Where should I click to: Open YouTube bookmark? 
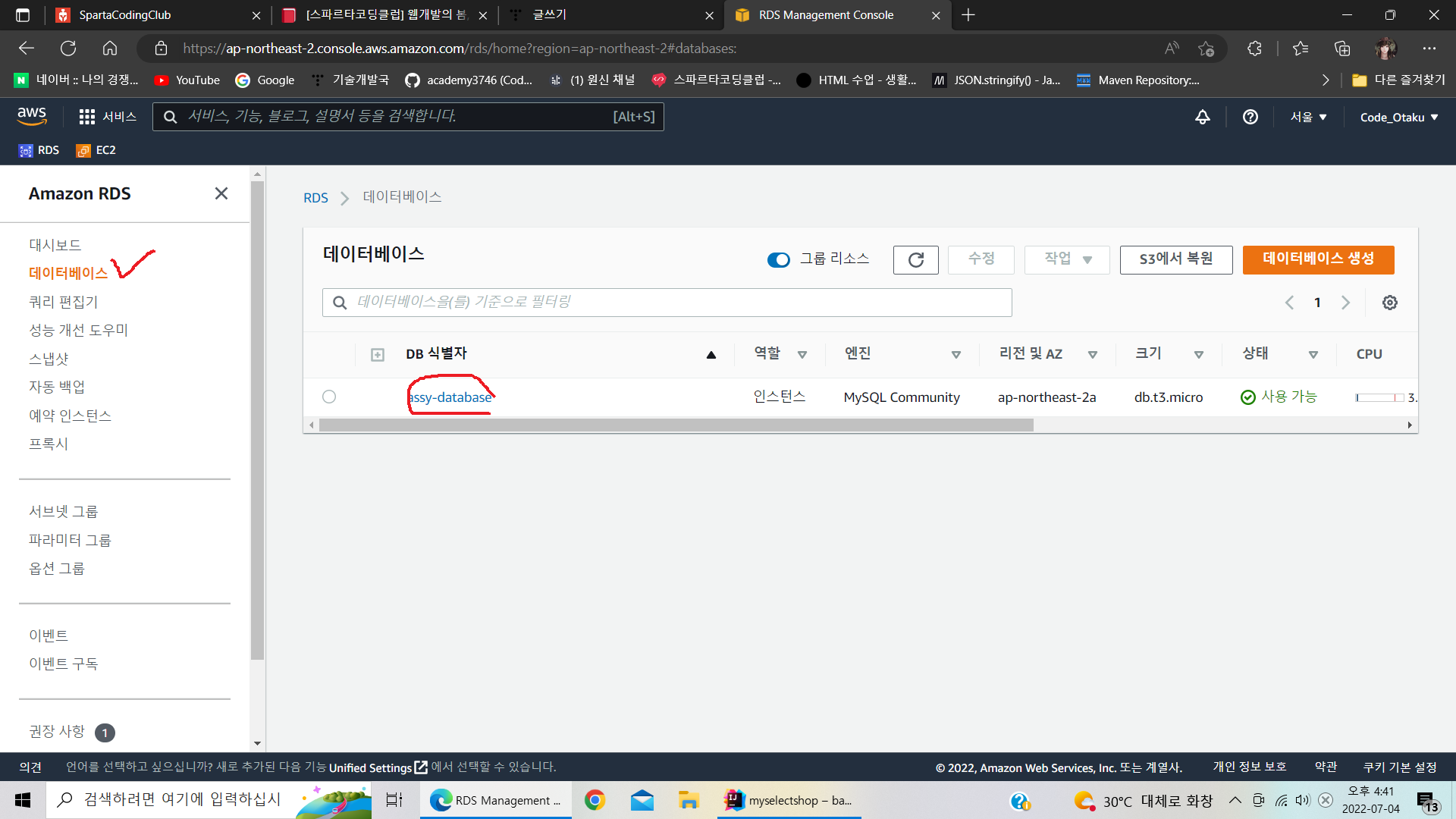point(187,80)
